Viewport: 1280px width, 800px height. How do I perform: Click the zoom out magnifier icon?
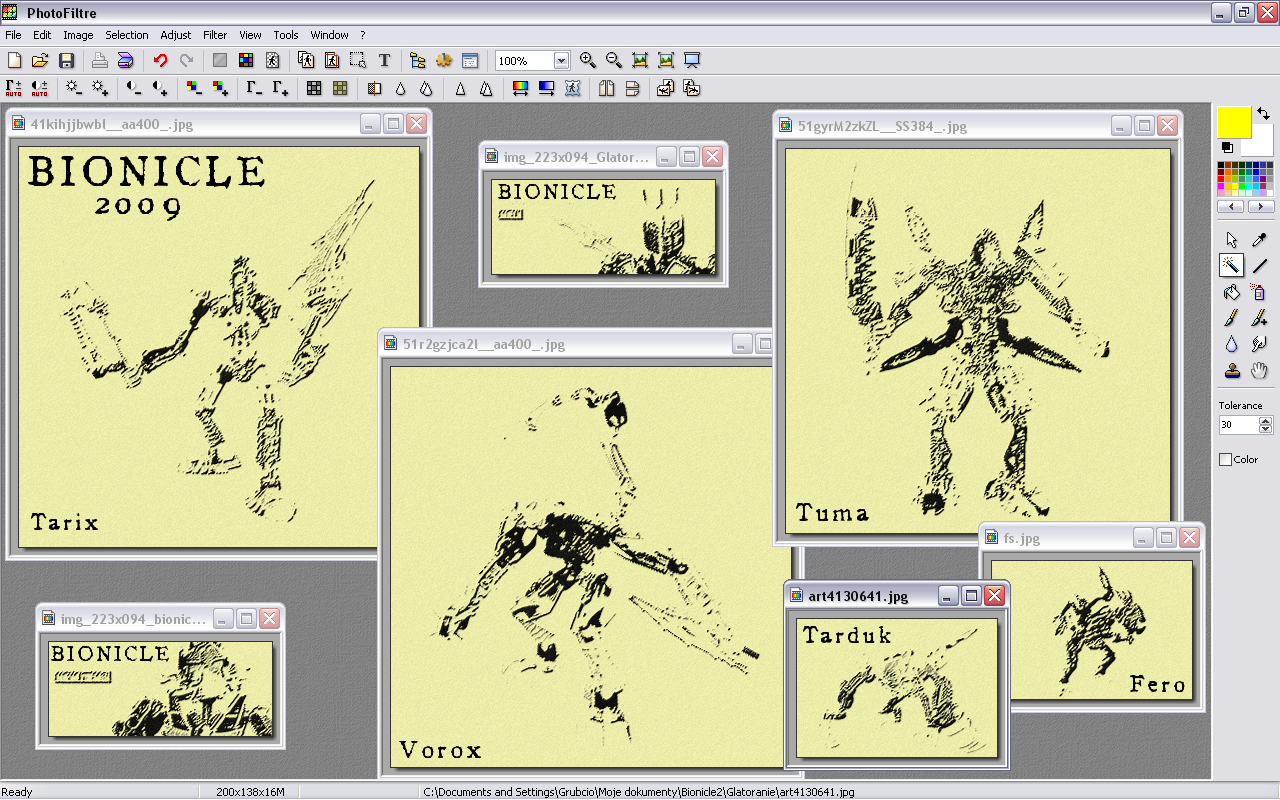[x=614, y=61]
